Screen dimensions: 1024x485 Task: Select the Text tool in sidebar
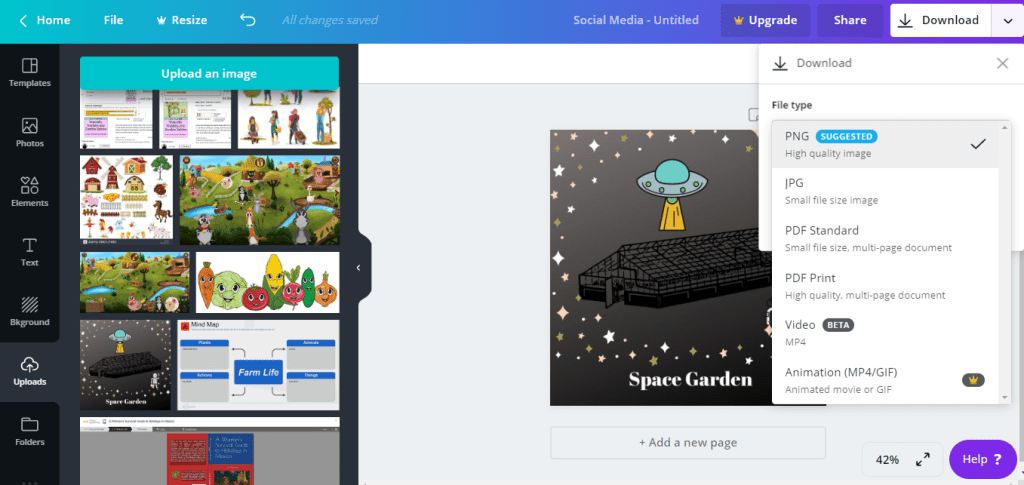[29, 252]
